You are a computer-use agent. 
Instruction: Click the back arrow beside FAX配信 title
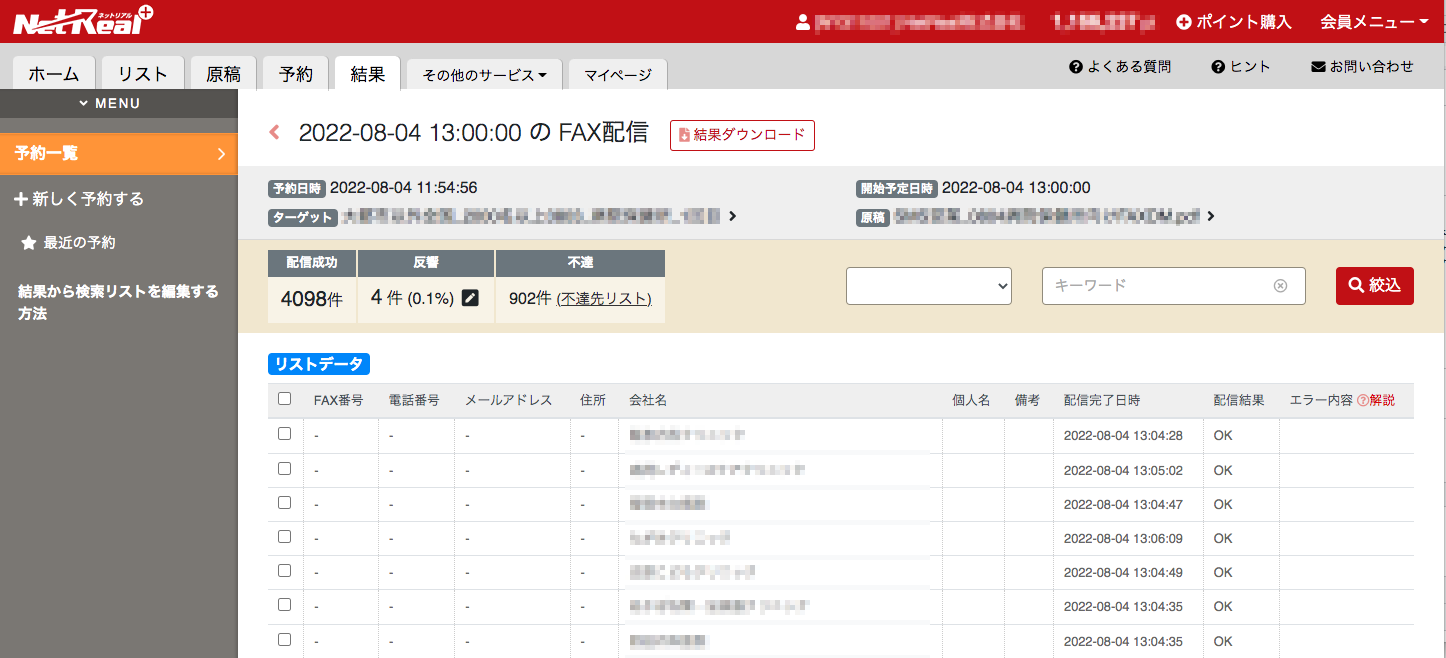coord(275,132)
